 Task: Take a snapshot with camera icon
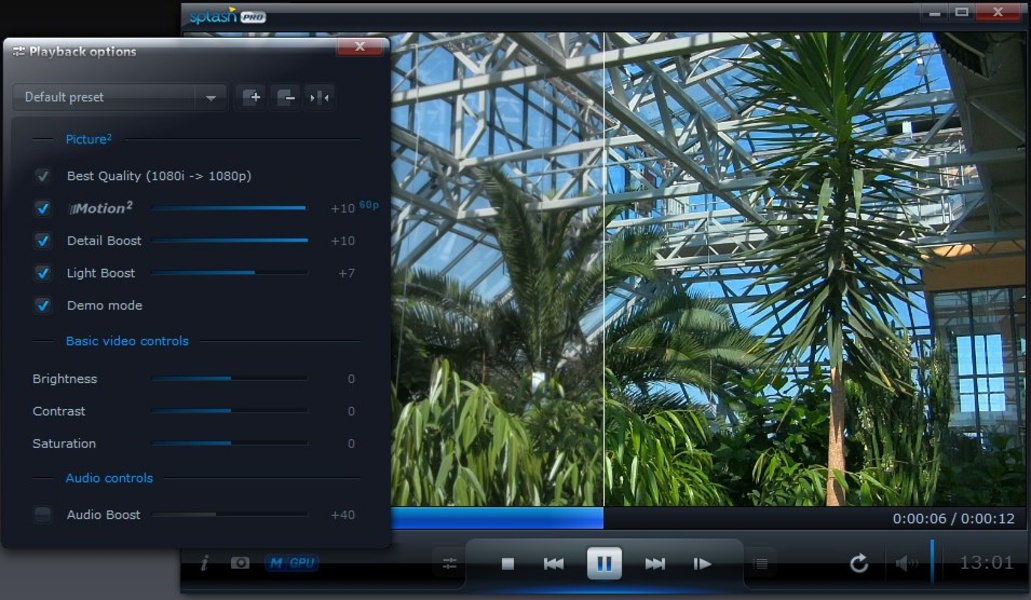(x=240, y=563)
